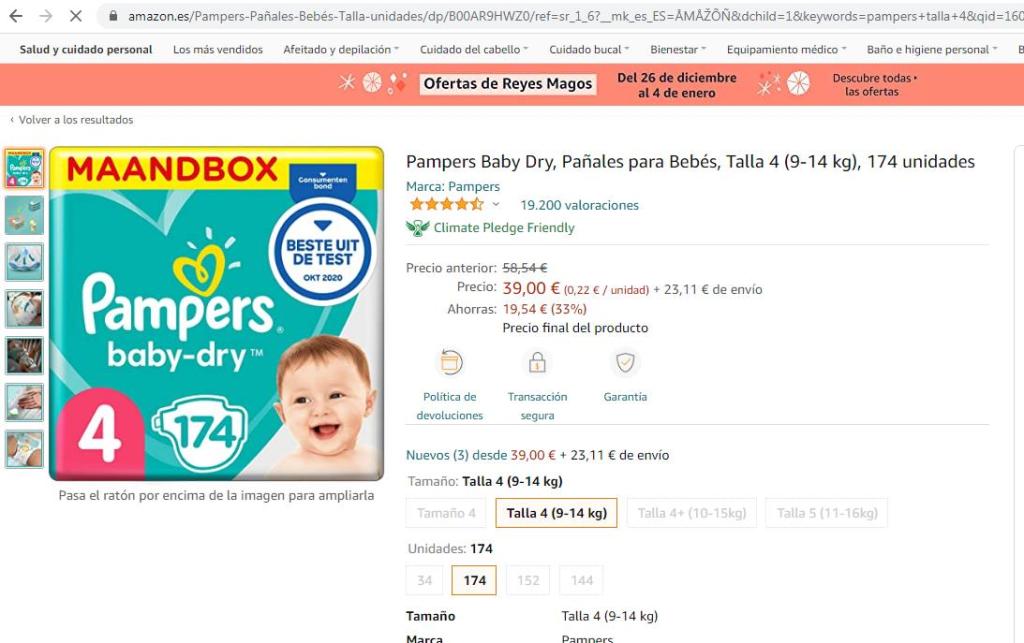Choose the 152 units option

click(528, 580)
